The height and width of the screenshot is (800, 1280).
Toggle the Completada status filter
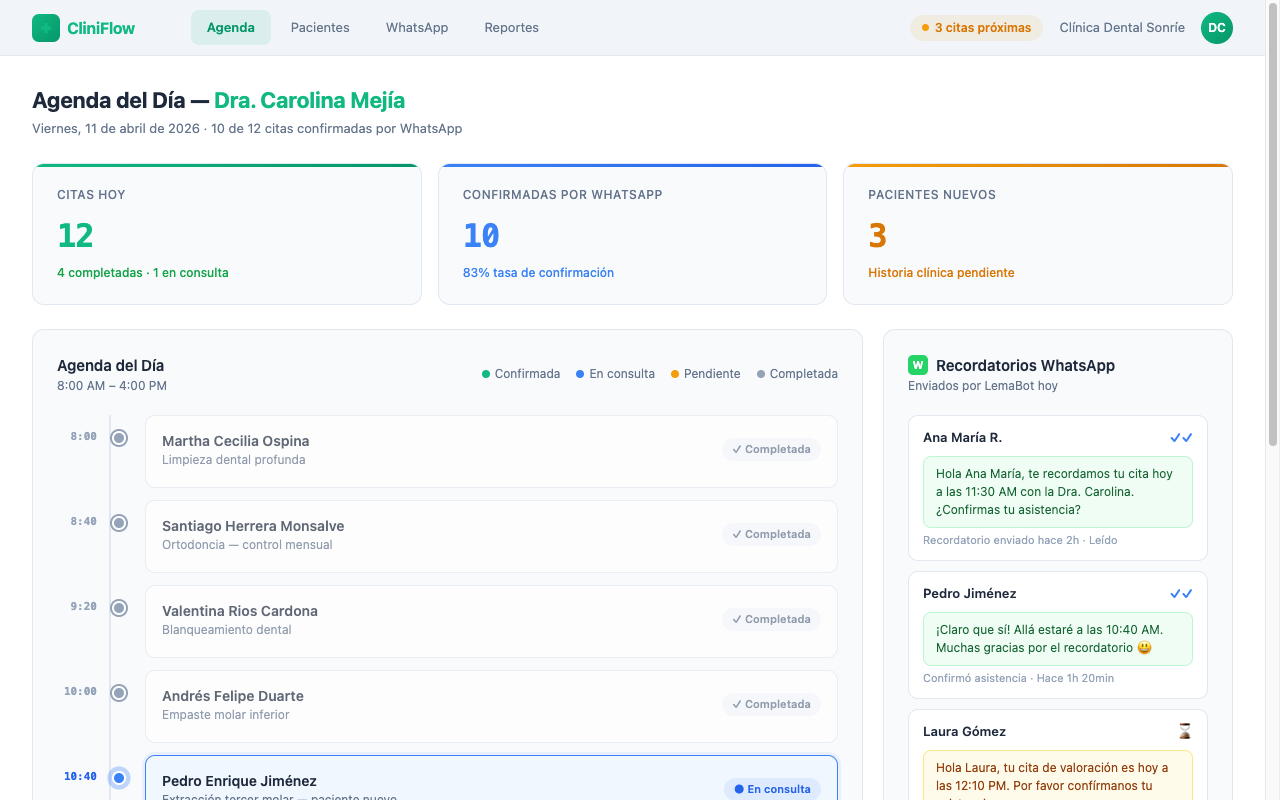pos(797,373)
